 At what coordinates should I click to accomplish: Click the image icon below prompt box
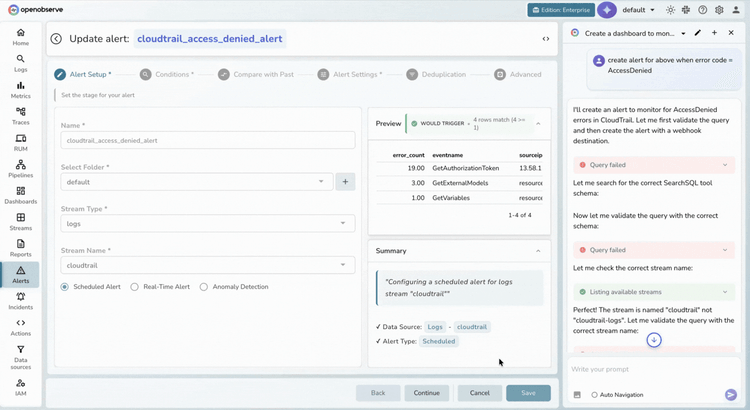577,395
